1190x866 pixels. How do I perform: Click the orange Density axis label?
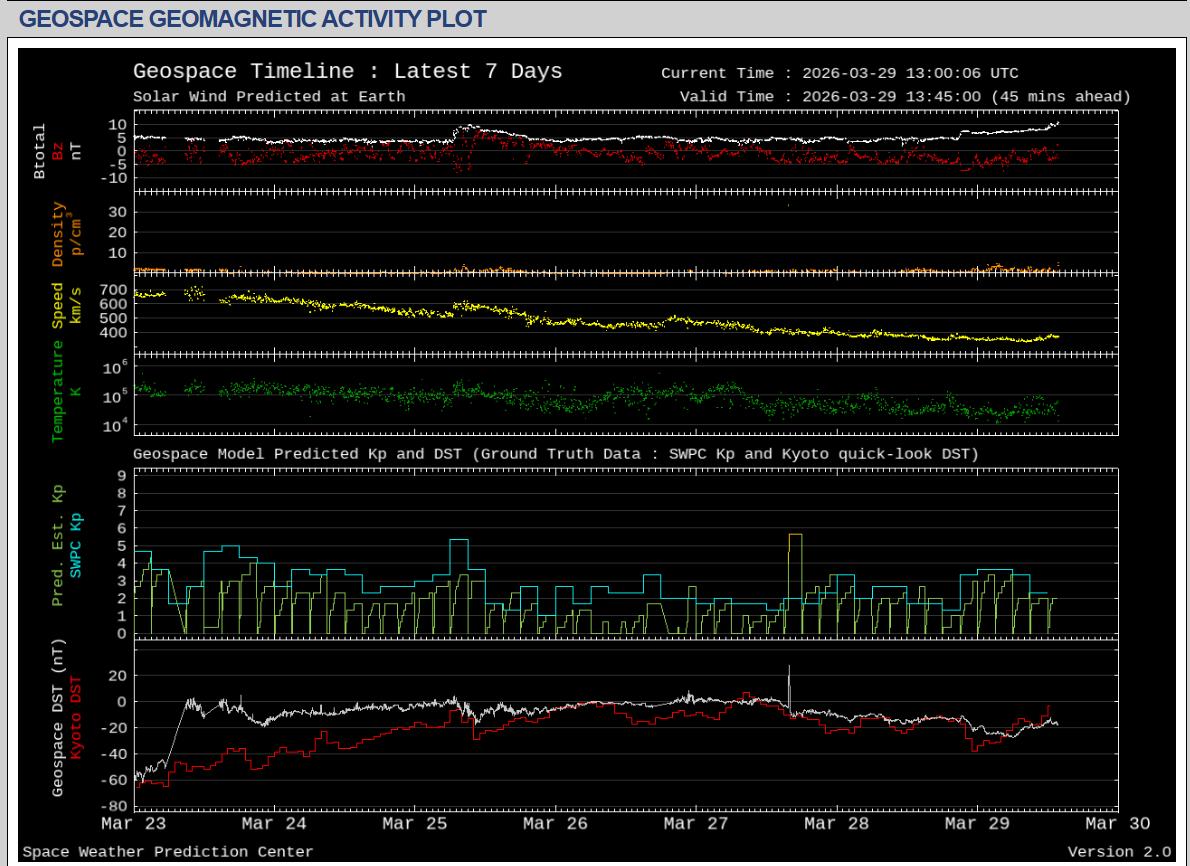[58, 234]
